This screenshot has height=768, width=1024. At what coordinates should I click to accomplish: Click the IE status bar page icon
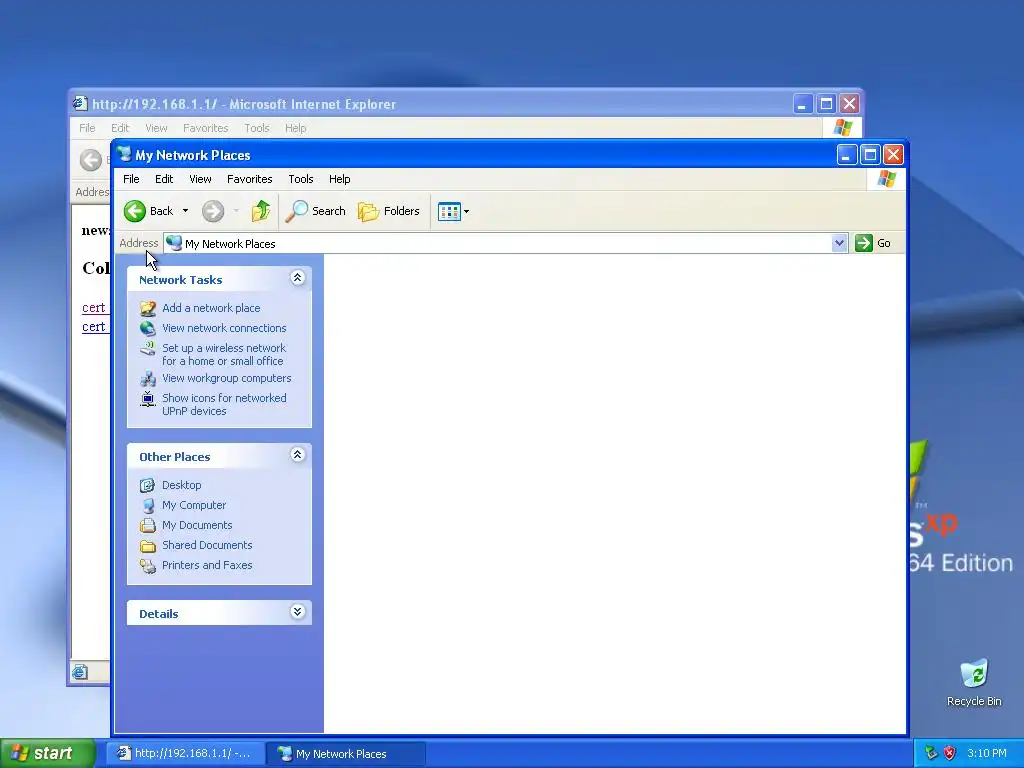80,672
